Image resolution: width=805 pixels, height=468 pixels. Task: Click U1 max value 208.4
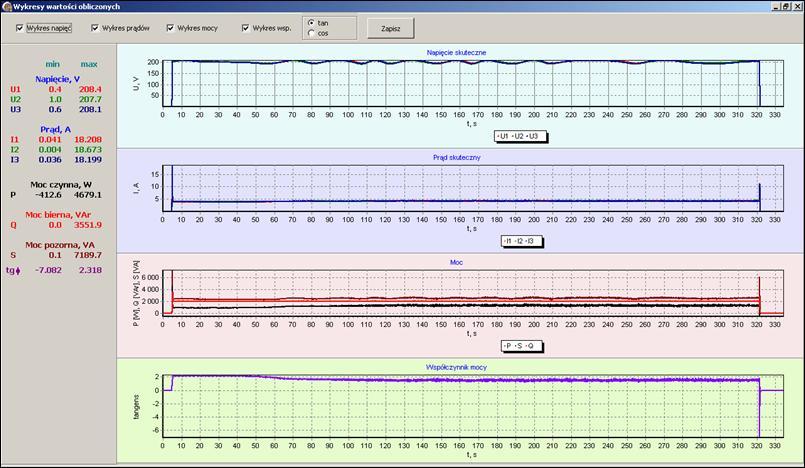(x=90, y=89)
